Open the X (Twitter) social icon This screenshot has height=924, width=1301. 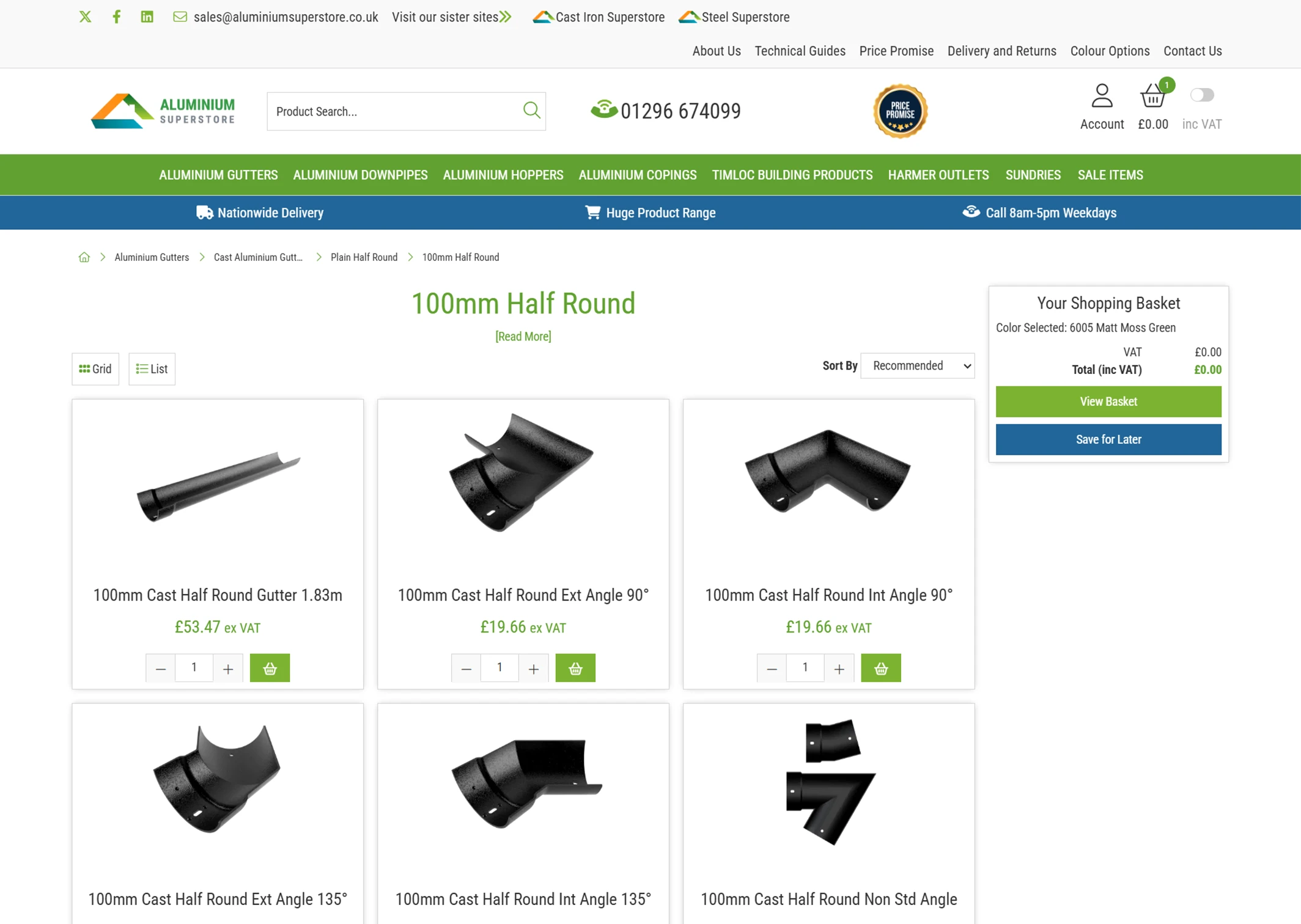coord(85,17)
